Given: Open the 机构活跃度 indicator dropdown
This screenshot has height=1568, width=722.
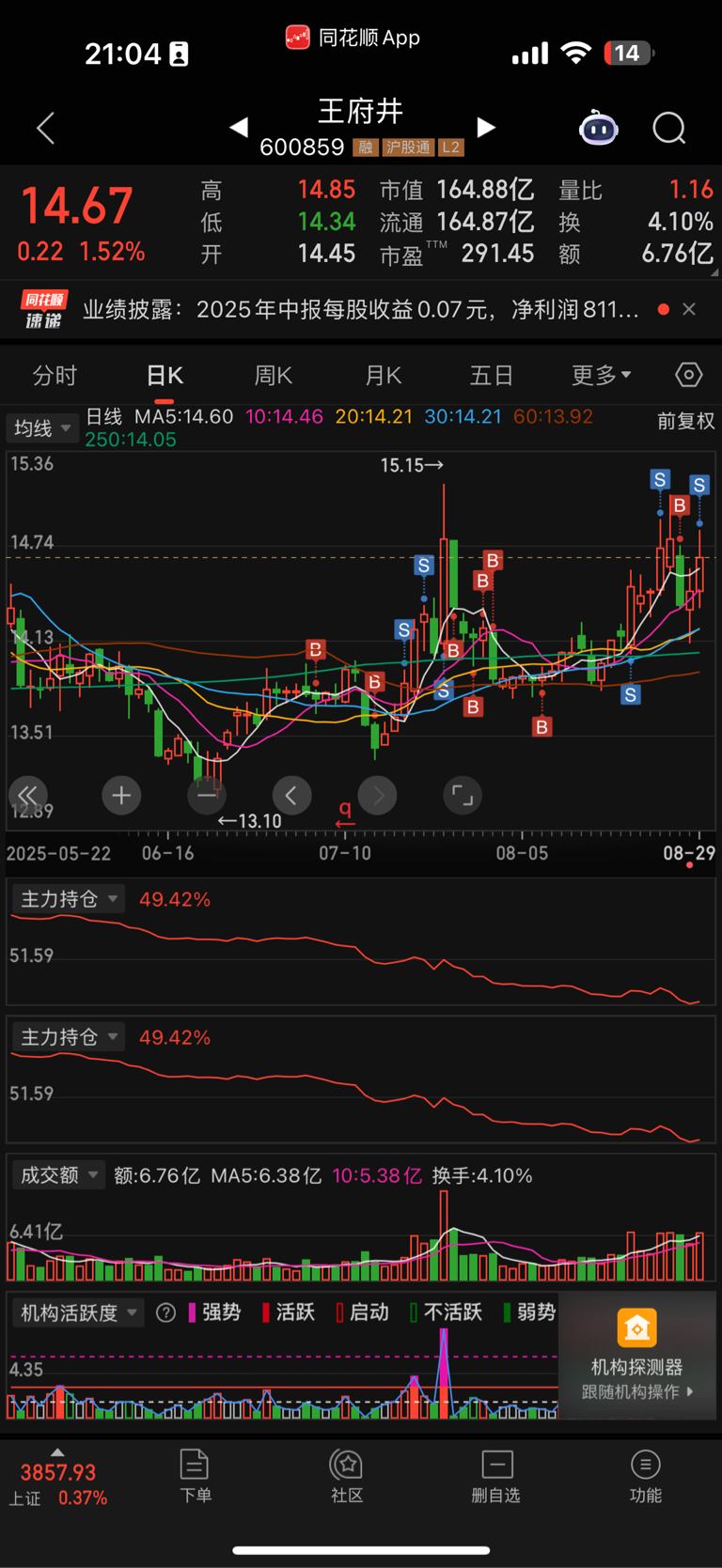Looking at the screenshot, I should click(79, 1312).
